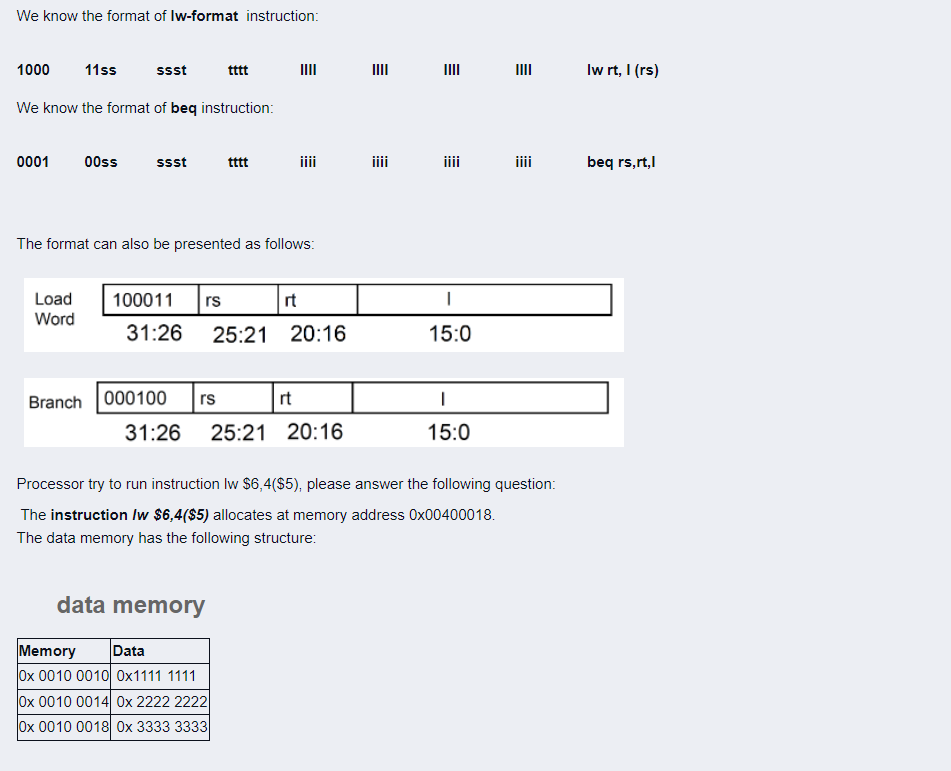
Task: Click data value "0x 3333 3333"
Action: click(x=160, y=727)
